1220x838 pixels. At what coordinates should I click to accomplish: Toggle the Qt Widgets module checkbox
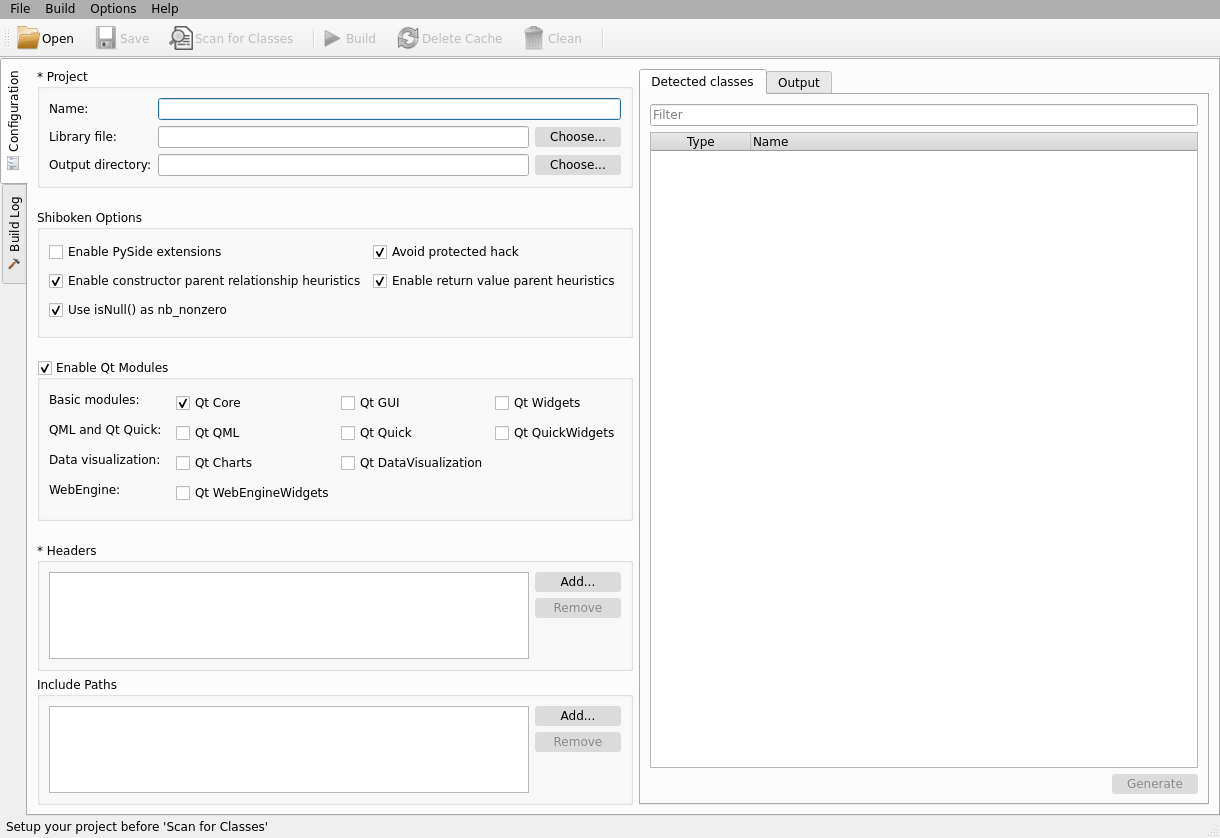point(502,403)
